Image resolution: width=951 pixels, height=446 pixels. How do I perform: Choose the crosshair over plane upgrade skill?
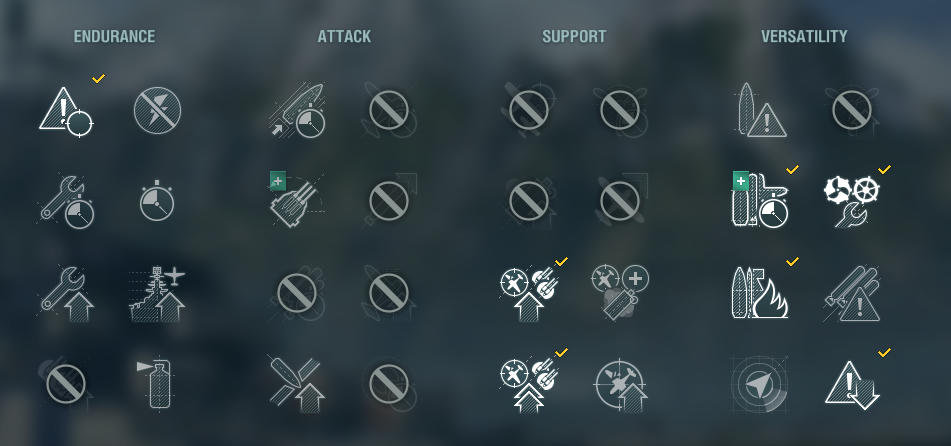(x=620, y=385)
